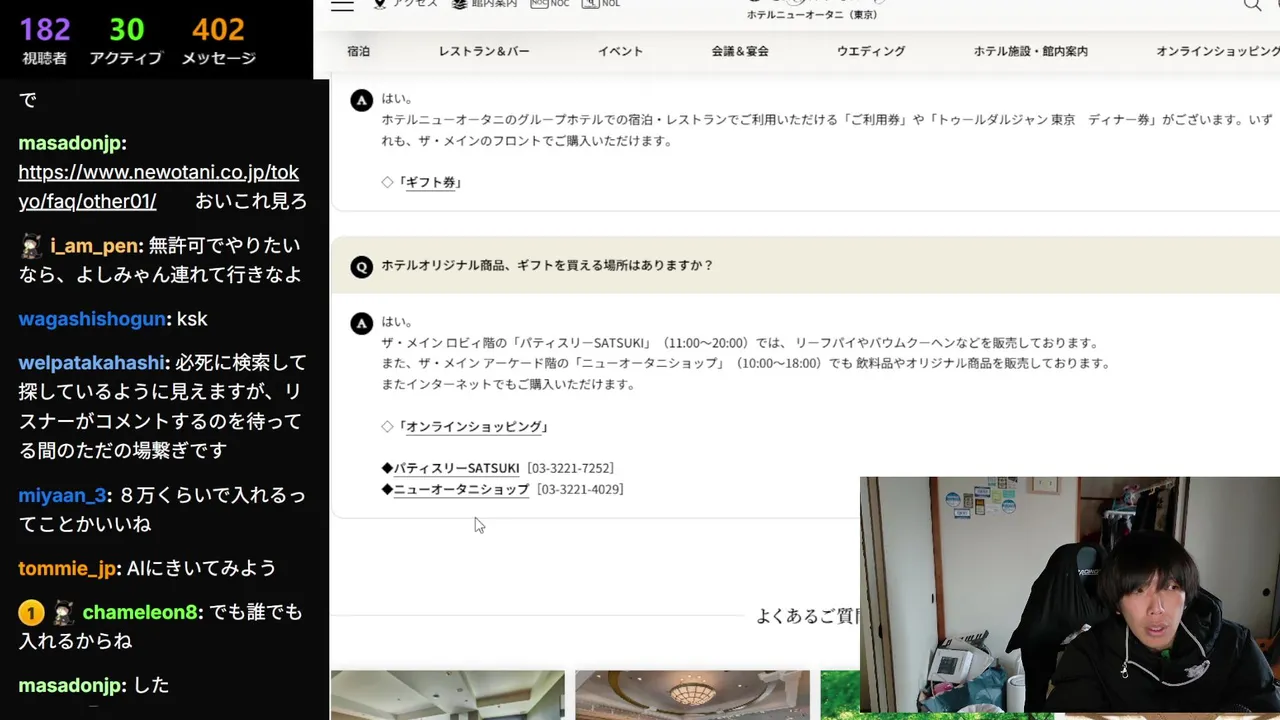Click the username tommie_jp in chat
This screenshot has height=720, width=1280.
pyautogui.click(x=67, y=568)
